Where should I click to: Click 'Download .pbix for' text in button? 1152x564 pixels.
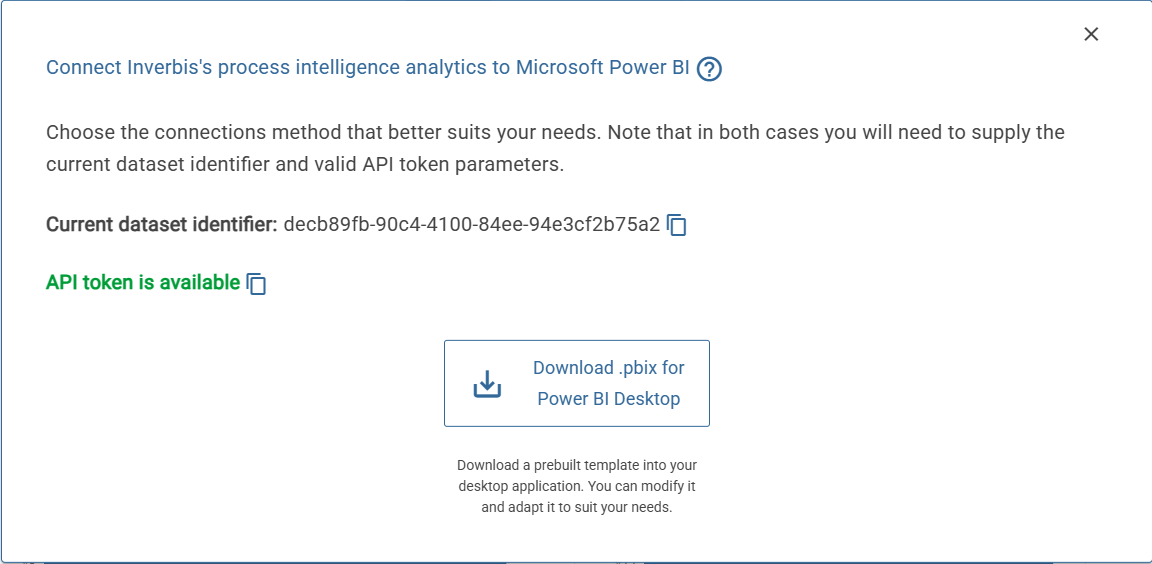(608, 368)
